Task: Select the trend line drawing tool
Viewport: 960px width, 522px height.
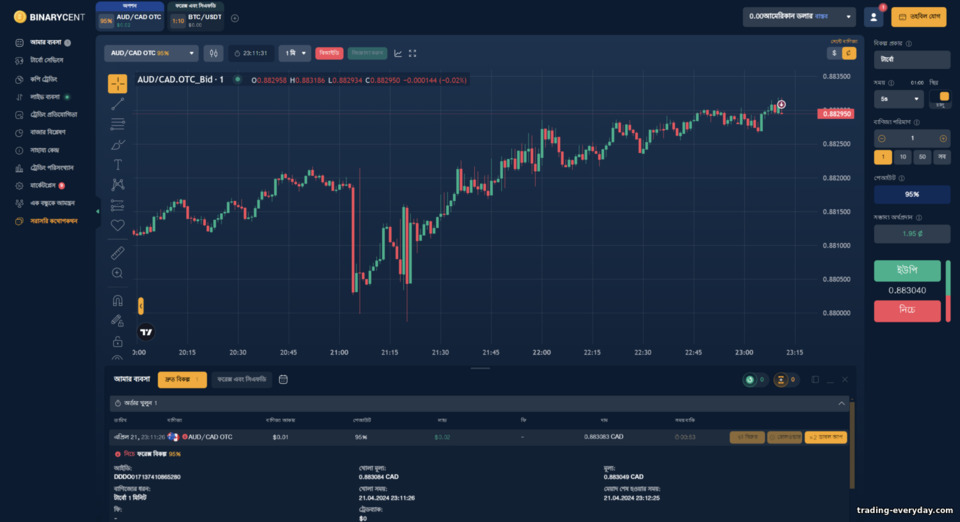Action: point(118,104)
